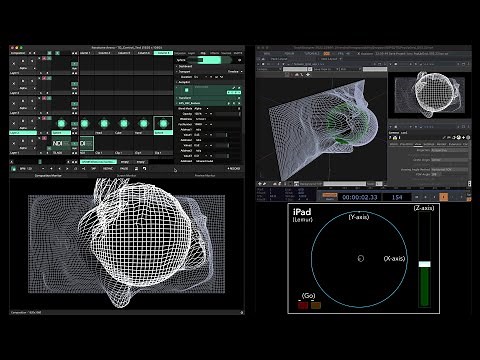Click the orange TouchDesigner play button

click(x=443, y=197)
